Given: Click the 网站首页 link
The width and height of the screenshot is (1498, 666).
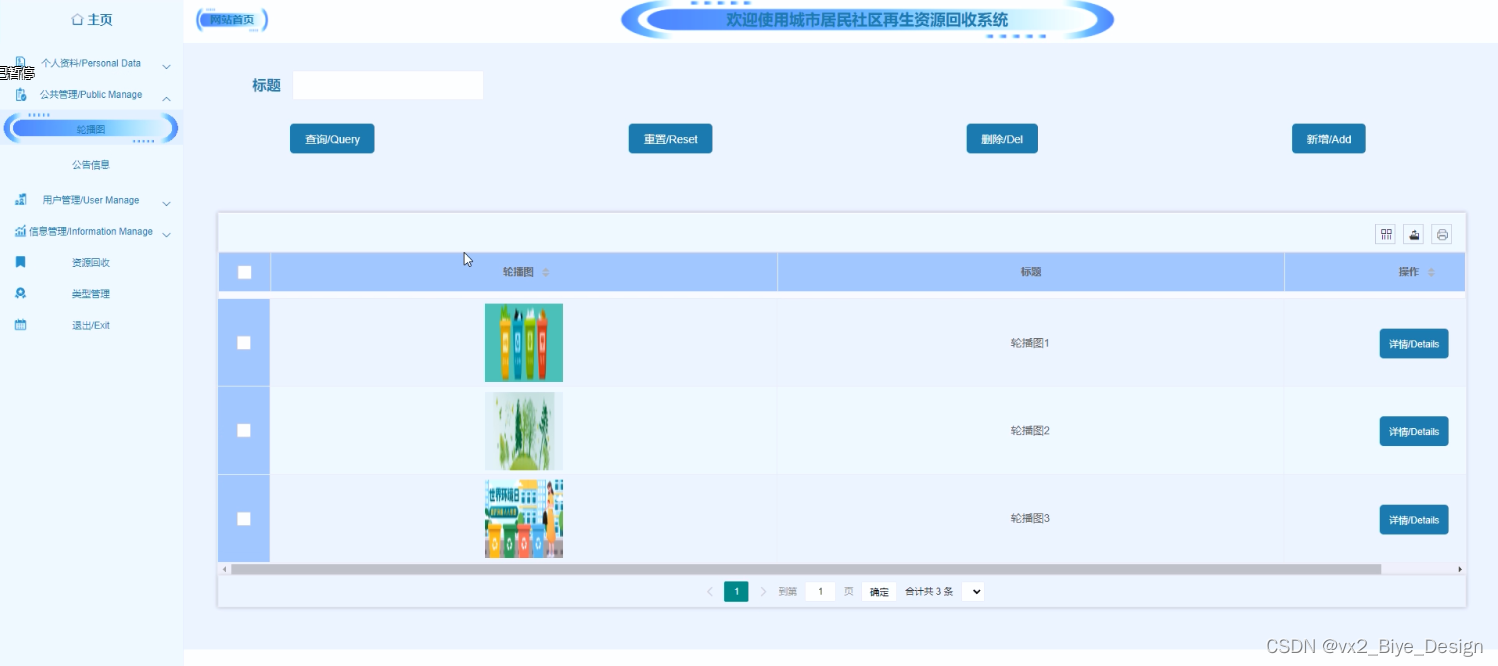Looking at the screenshot, I should tap(232, 20).
